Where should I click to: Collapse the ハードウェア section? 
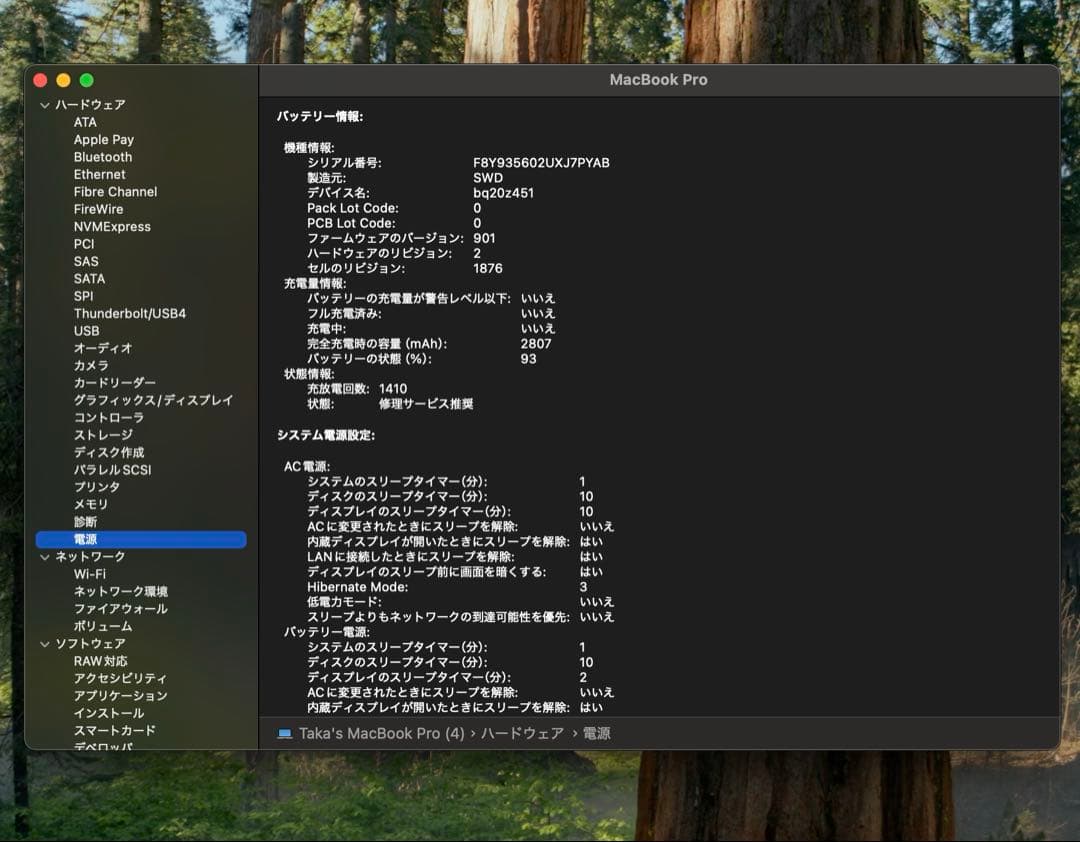45,104
